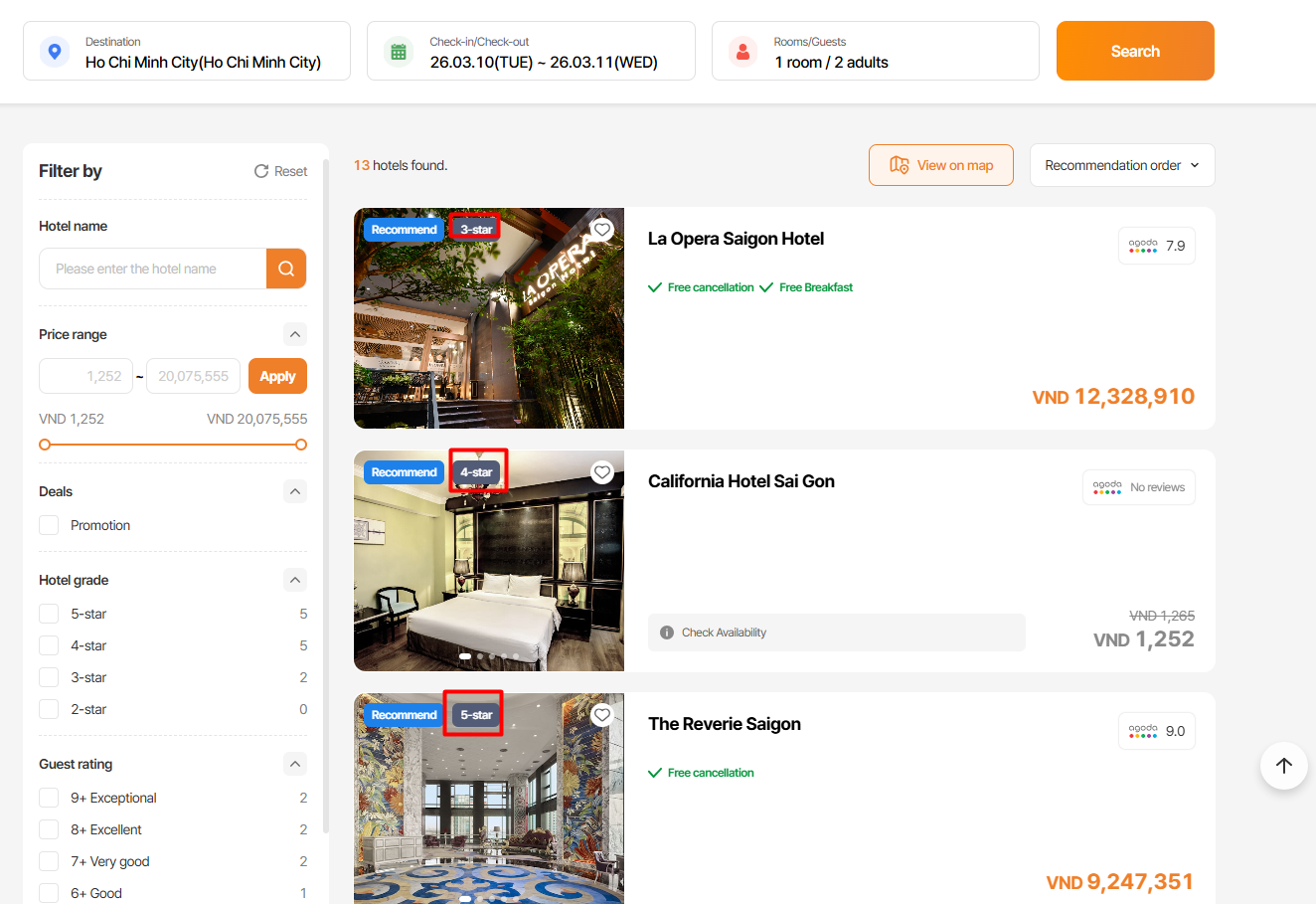Tick the 7+ Very good guest rating checkbox
The width and height of the screenshot is (1316, 904).
[x=49, y=861]
